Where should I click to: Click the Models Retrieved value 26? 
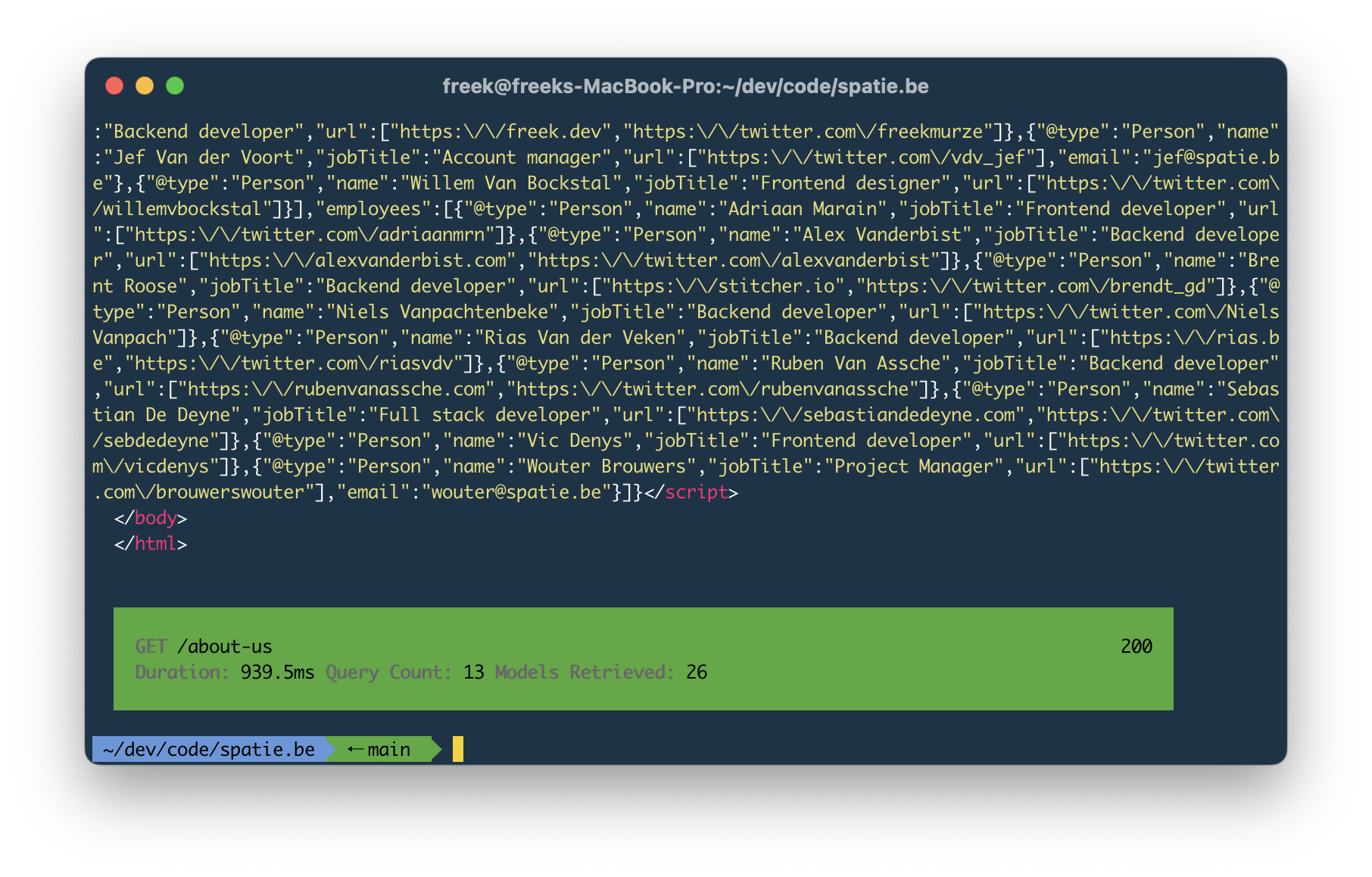click(697, 673)
